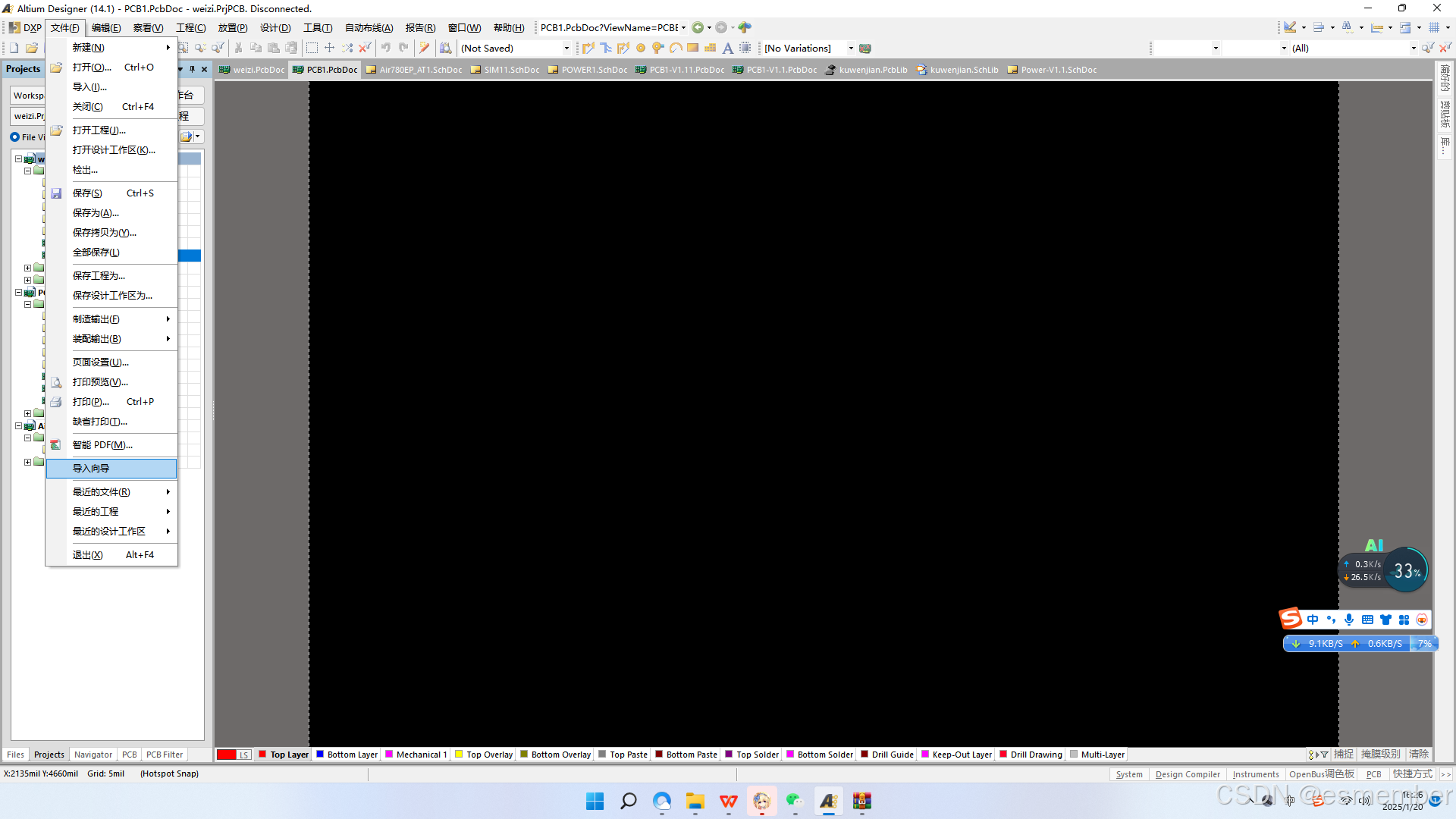Viewport: 1456px width, 819px height.
Task: Select the Place Pad icon in toolbar
Action: 641,48
